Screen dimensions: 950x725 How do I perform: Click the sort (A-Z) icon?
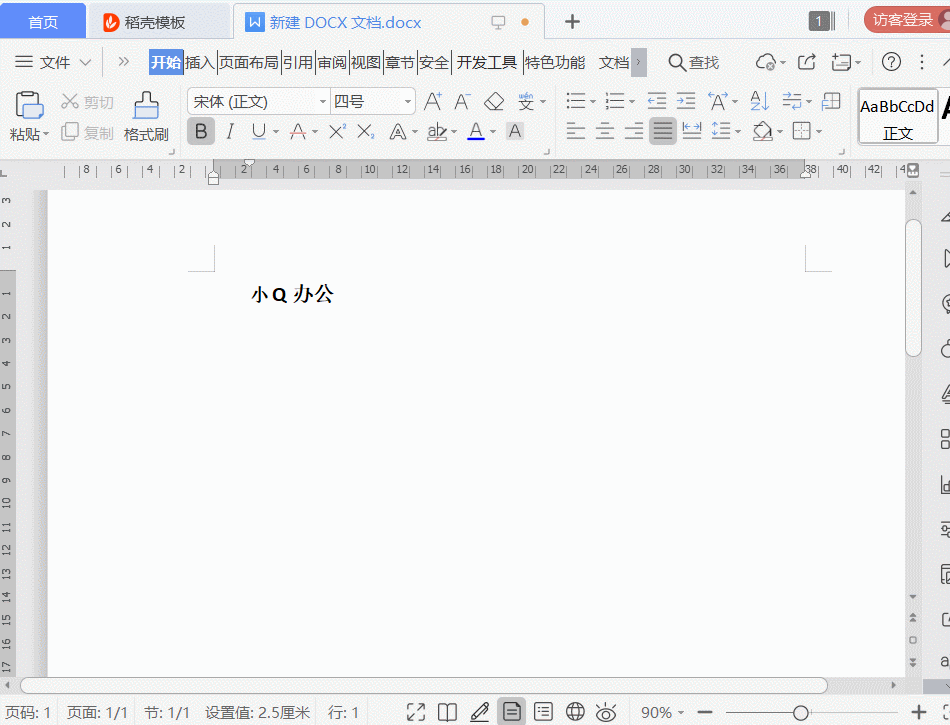coord(759,101)
